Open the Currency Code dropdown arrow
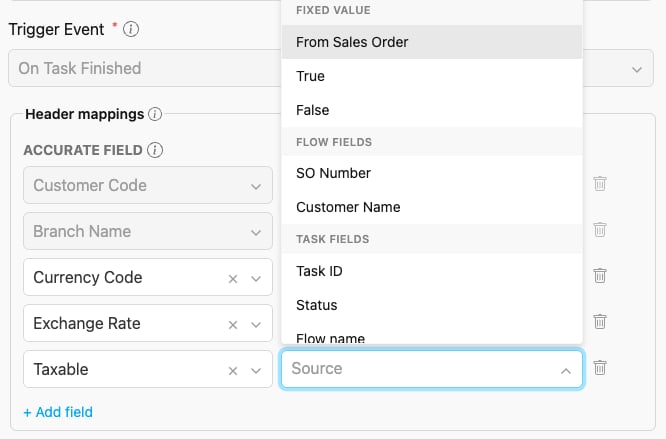 256,279
